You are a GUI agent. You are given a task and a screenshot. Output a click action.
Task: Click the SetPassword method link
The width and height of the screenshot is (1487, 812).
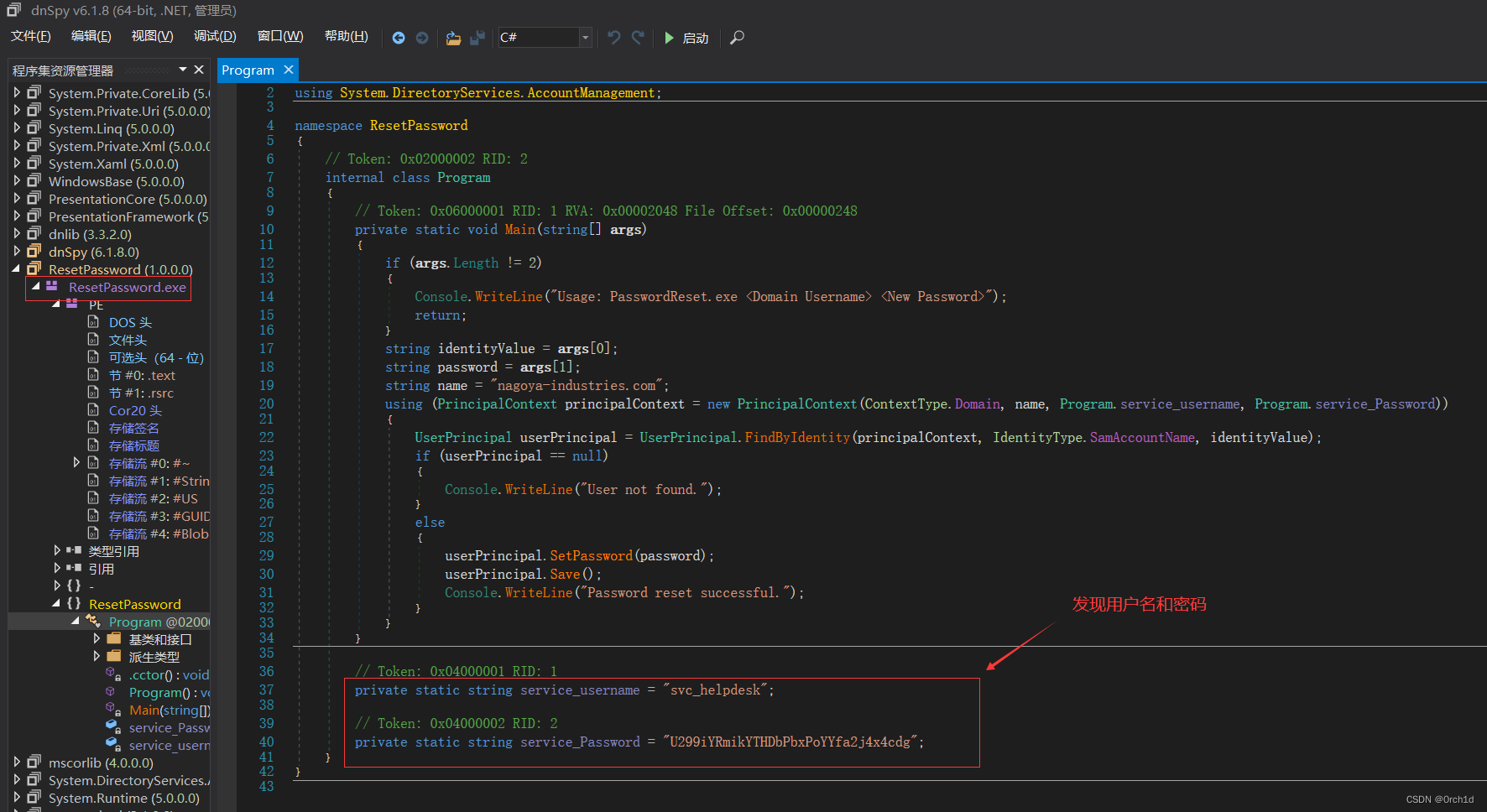click(x=591, y=555)
